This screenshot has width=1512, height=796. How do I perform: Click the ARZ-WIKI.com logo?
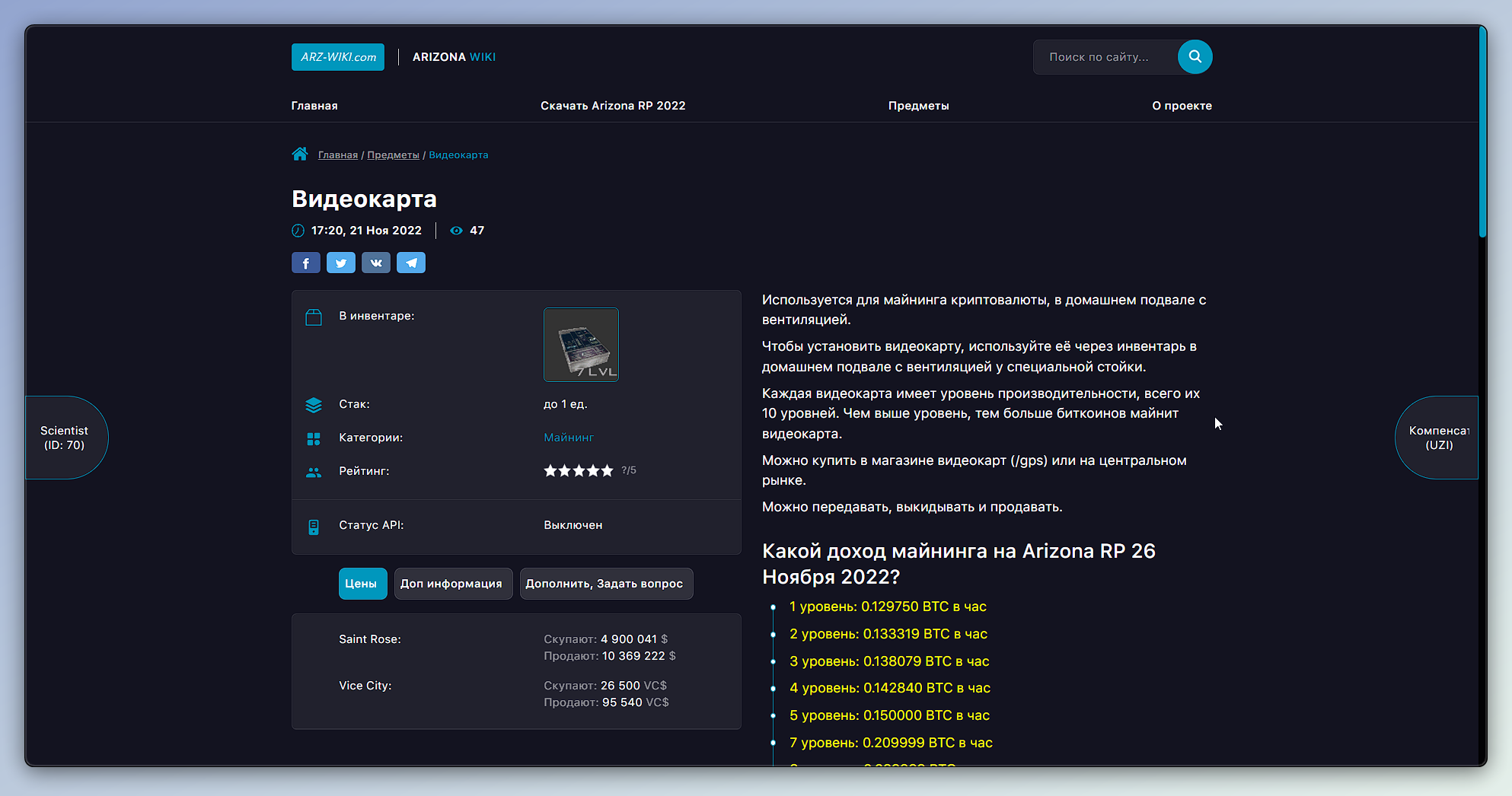click(338, 57)
